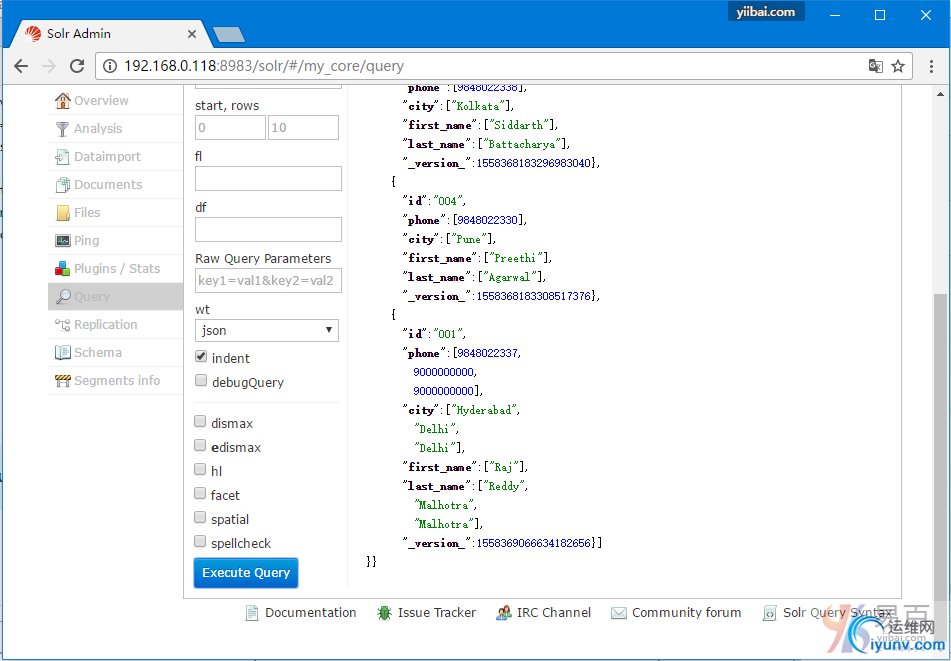This screenshot has height=661, width=951.
Task: Reload the page with the refresh icon
Action: 77,66
